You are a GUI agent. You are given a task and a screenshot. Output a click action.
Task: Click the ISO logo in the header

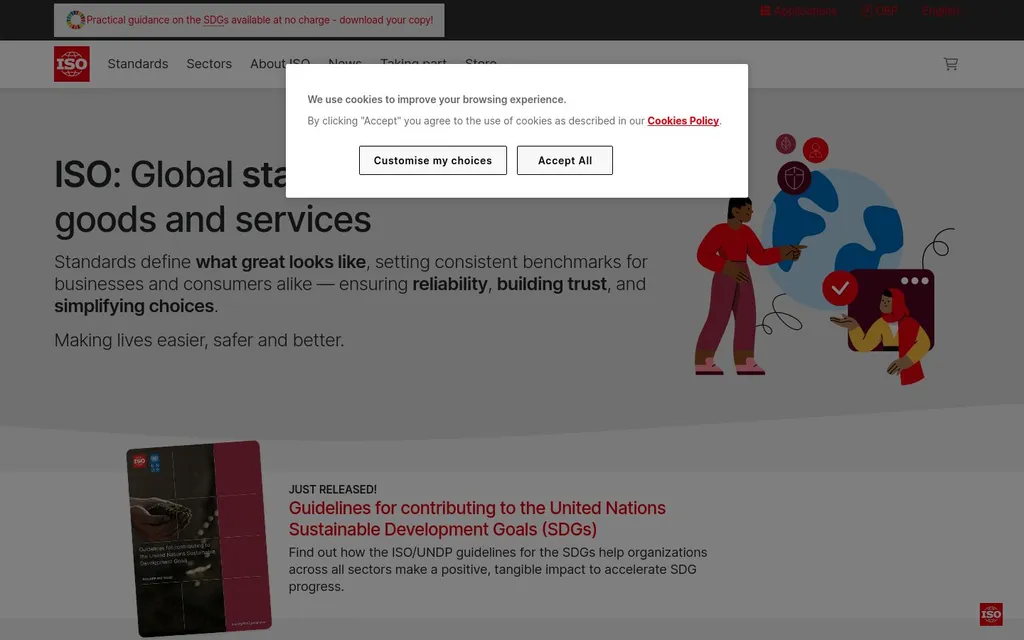click(72, 64)
